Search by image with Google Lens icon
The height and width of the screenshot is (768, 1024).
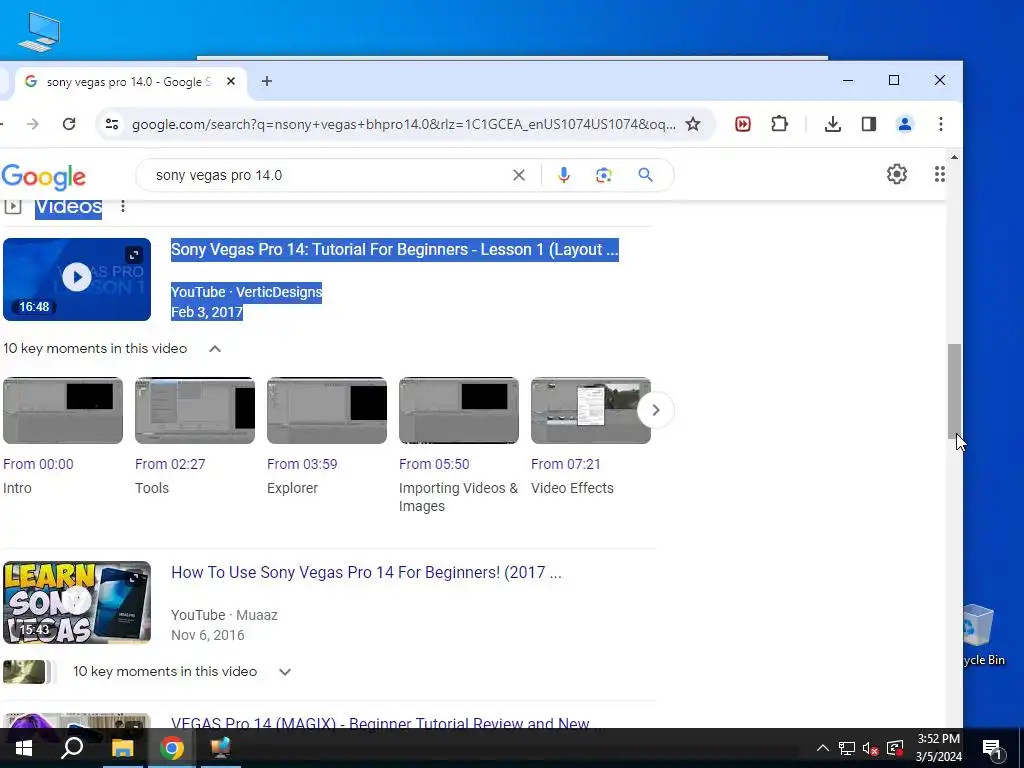pos(604,175)
